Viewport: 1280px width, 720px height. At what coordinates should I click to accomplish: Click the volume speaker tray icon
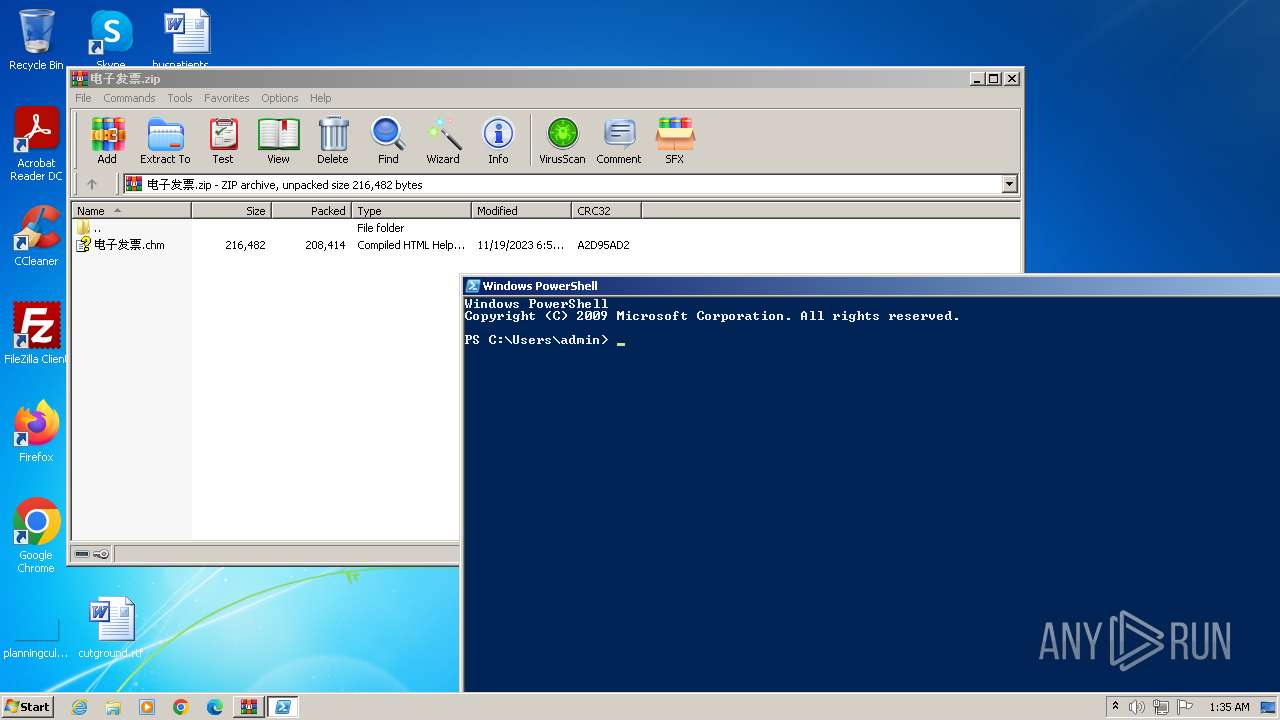(1137, 707)
